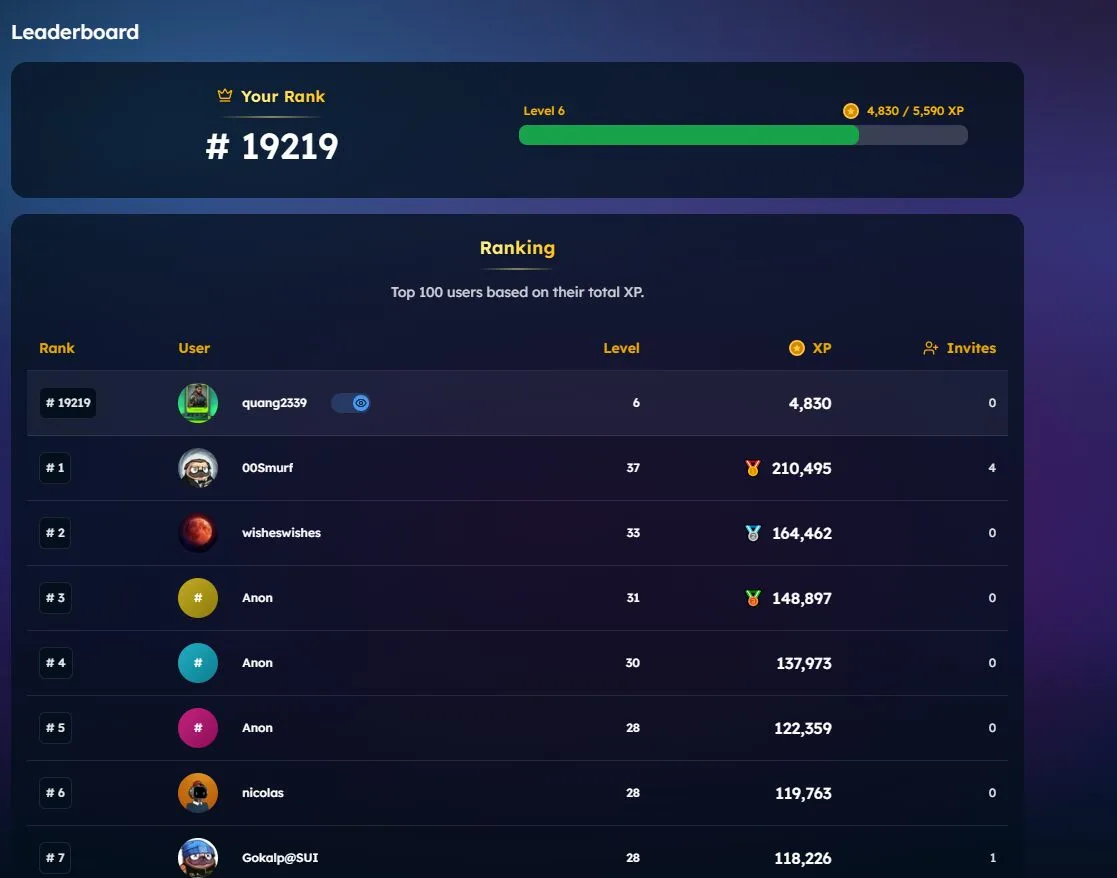Screen dimensions: 1117x878
Task: Open wisheswishes' red planet avatar
Action: (x=197, y=533)
